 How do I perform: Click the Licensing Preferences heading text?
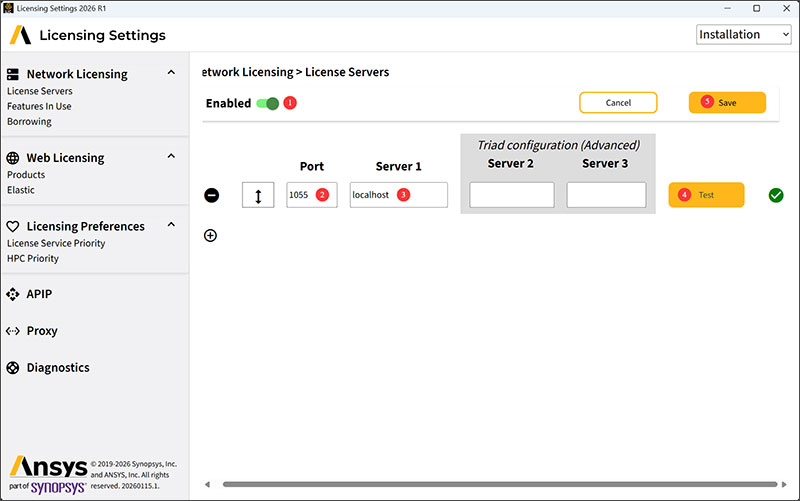pyautogui.click(x=86, y=226)
